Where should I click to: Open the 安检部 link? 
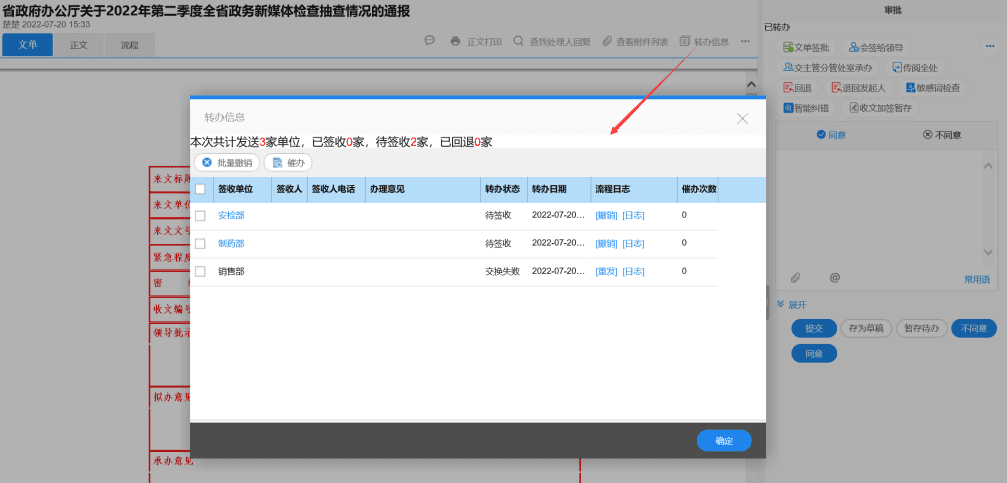click(231, 216)
